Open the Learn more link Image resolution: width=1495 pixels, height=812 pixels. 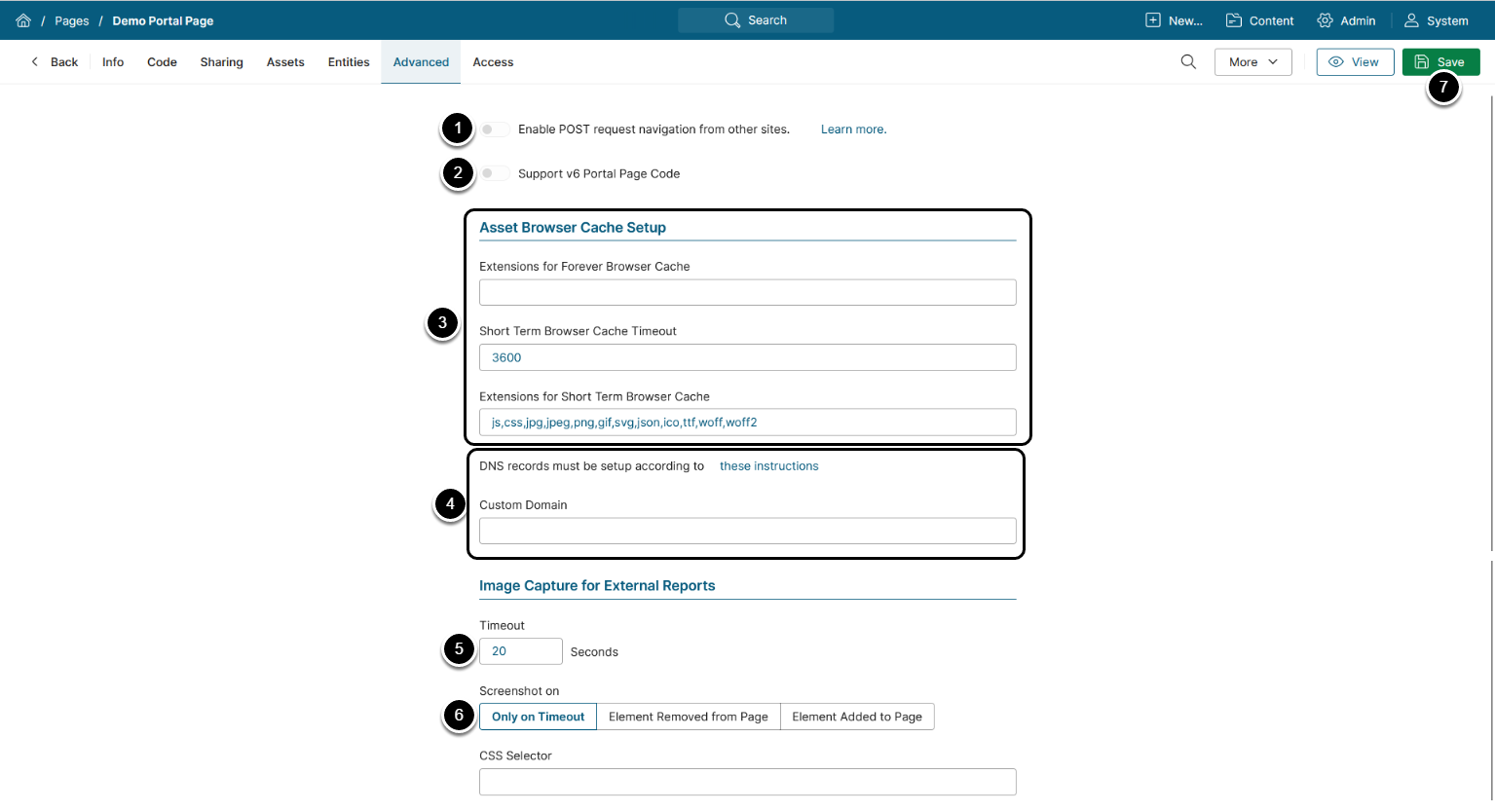853,129
